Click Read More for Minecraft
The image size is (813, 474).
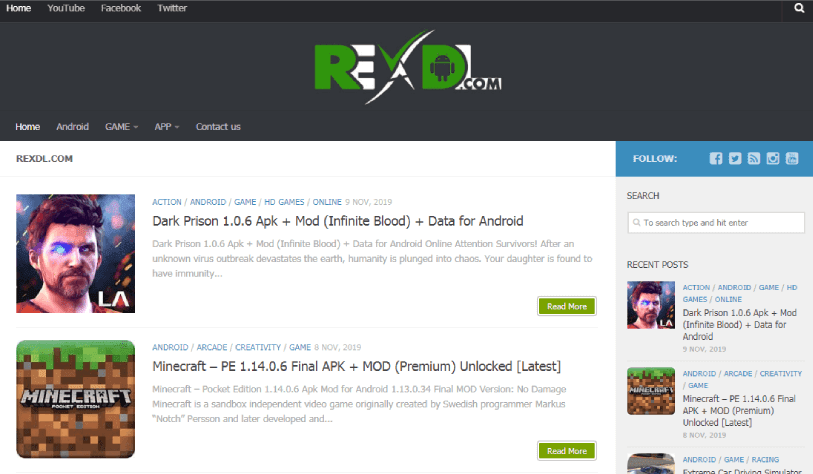pyautogui.click(x=567, y=451)
